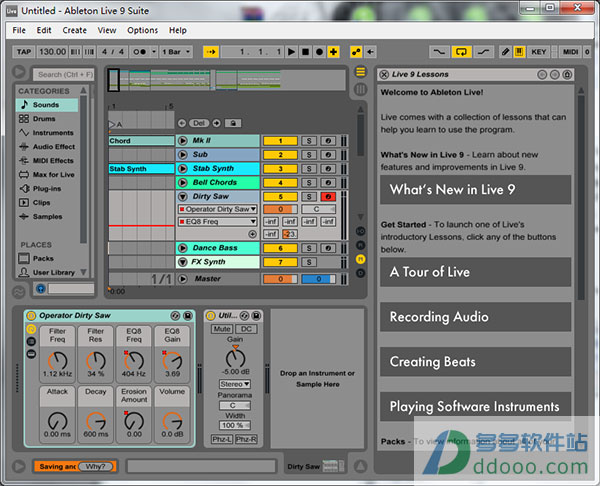Click the transport Play button
This screenshot has width=600, height=486.
(x=291, y=52)
